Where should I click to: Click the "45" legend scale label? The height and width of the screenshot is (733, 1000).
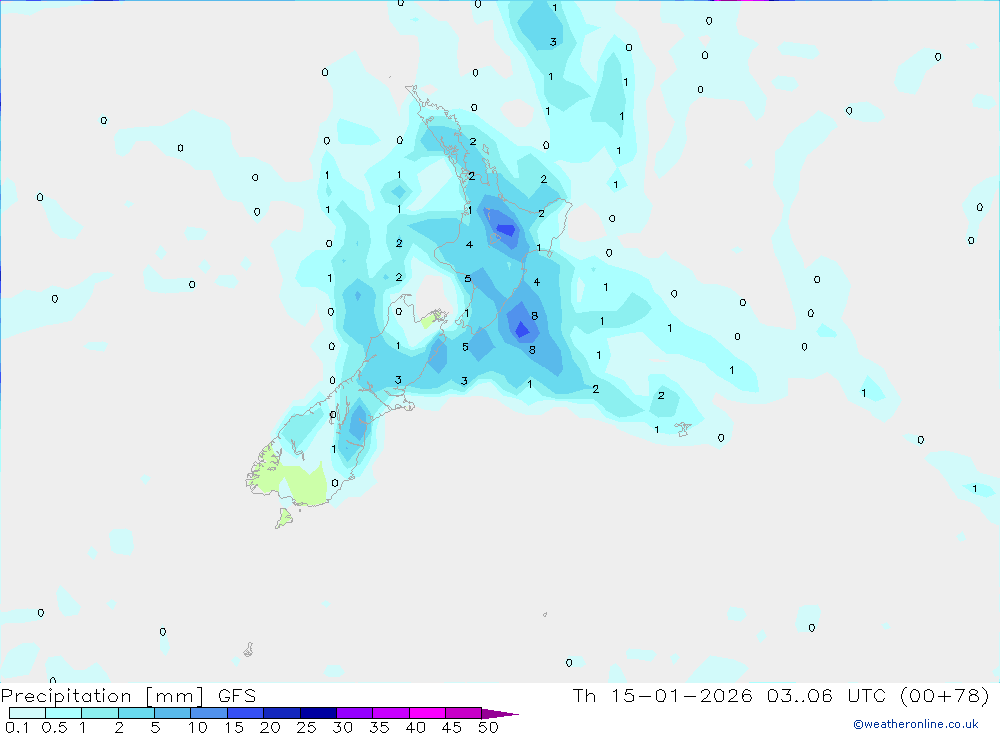coord(452,727)
